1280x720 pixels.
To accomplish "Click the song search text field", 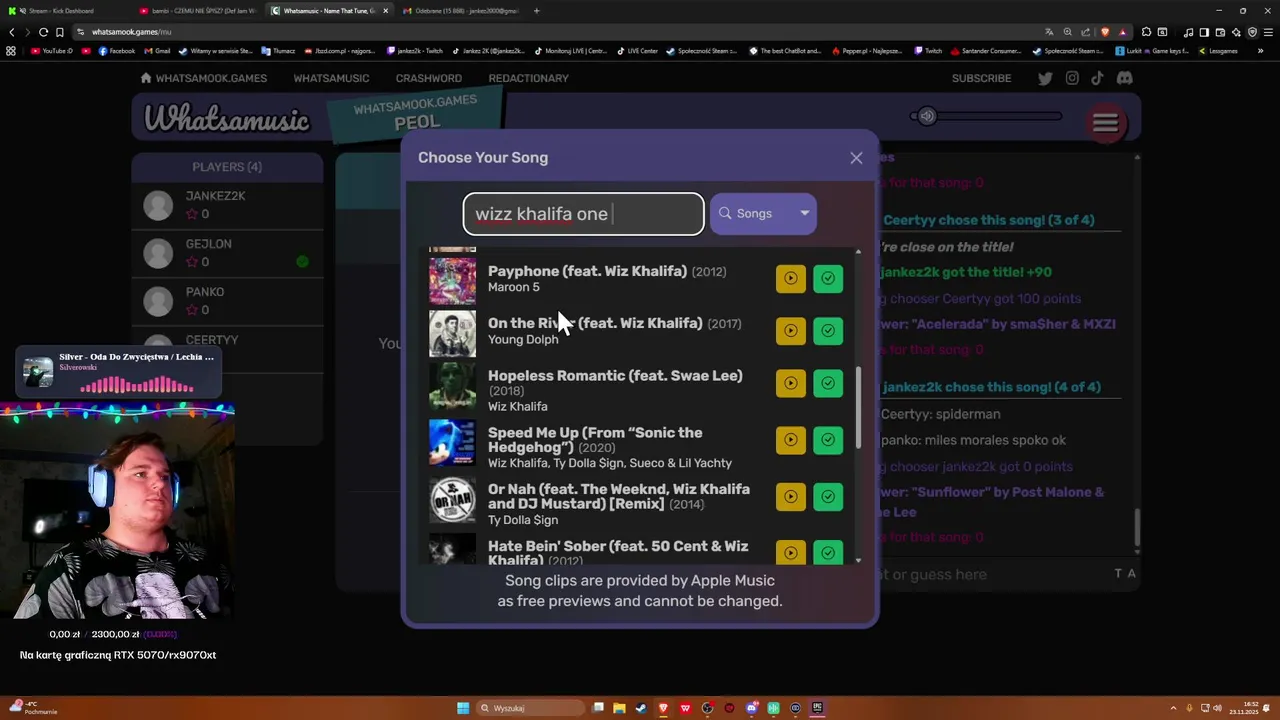I will (584, 214).
